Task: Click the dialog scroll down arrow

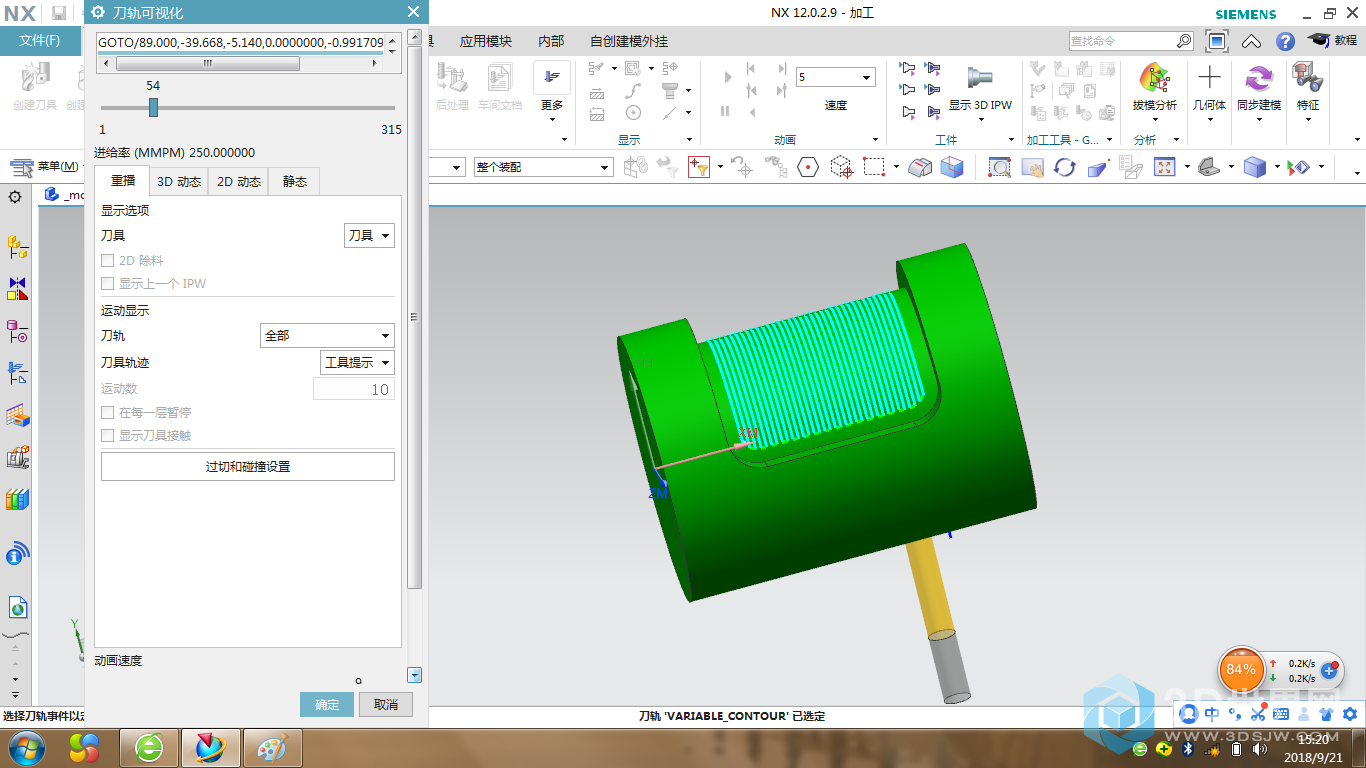Action: coord(415,675)
